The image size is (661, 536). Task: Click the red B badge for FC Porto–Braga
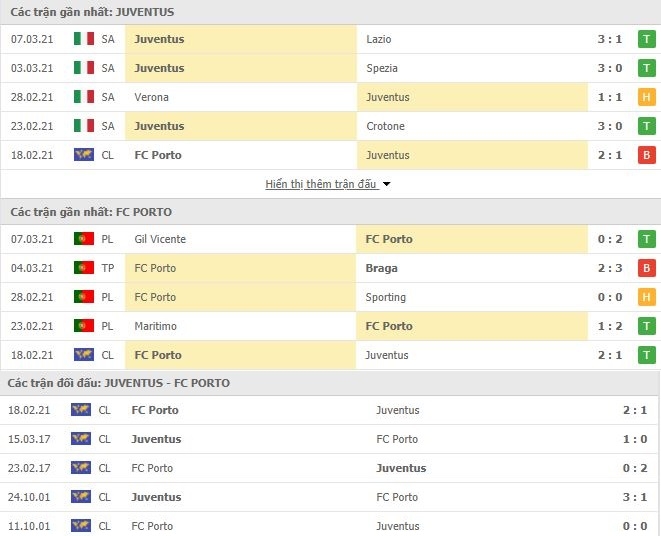(x=646, y=268)
